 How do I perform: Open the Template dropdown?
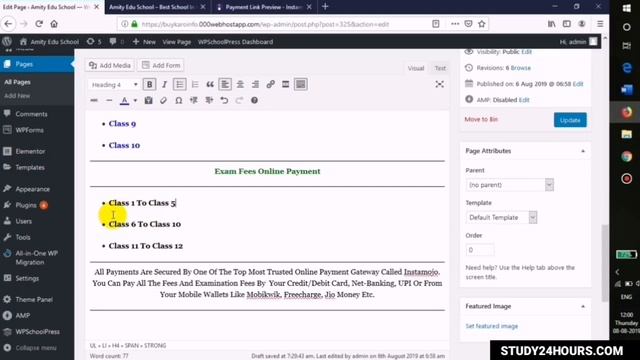click(x=501, y=217)
